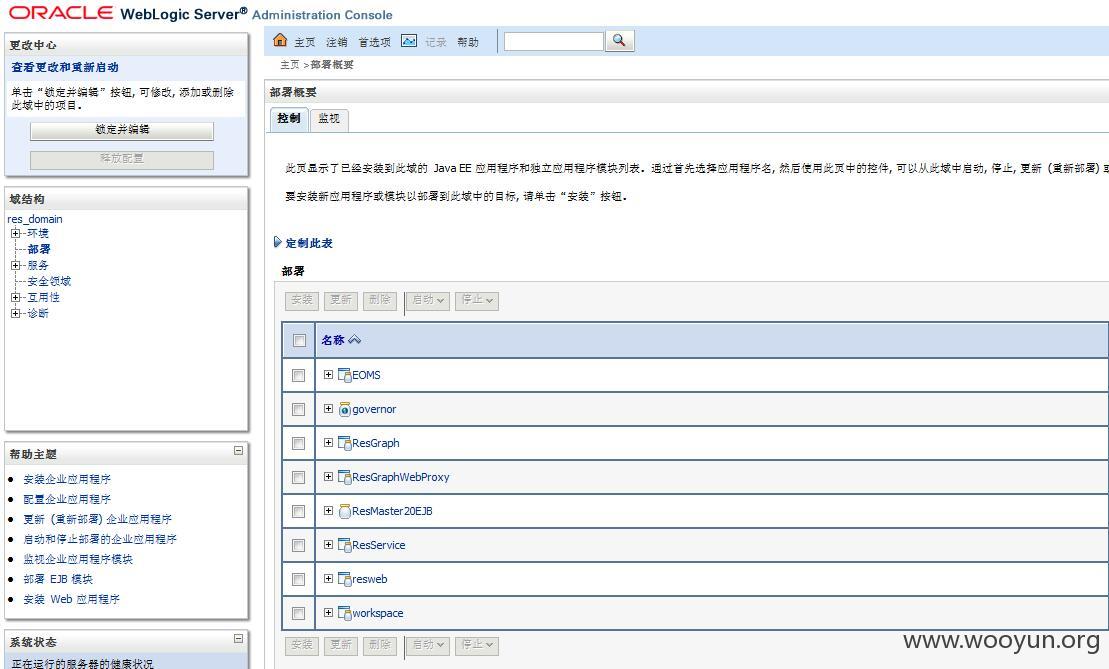Image resolution: width=1109 pixels, height=669 pixels.
Task: Open 帮助 in the top toolbar
Action: point(468,42)
